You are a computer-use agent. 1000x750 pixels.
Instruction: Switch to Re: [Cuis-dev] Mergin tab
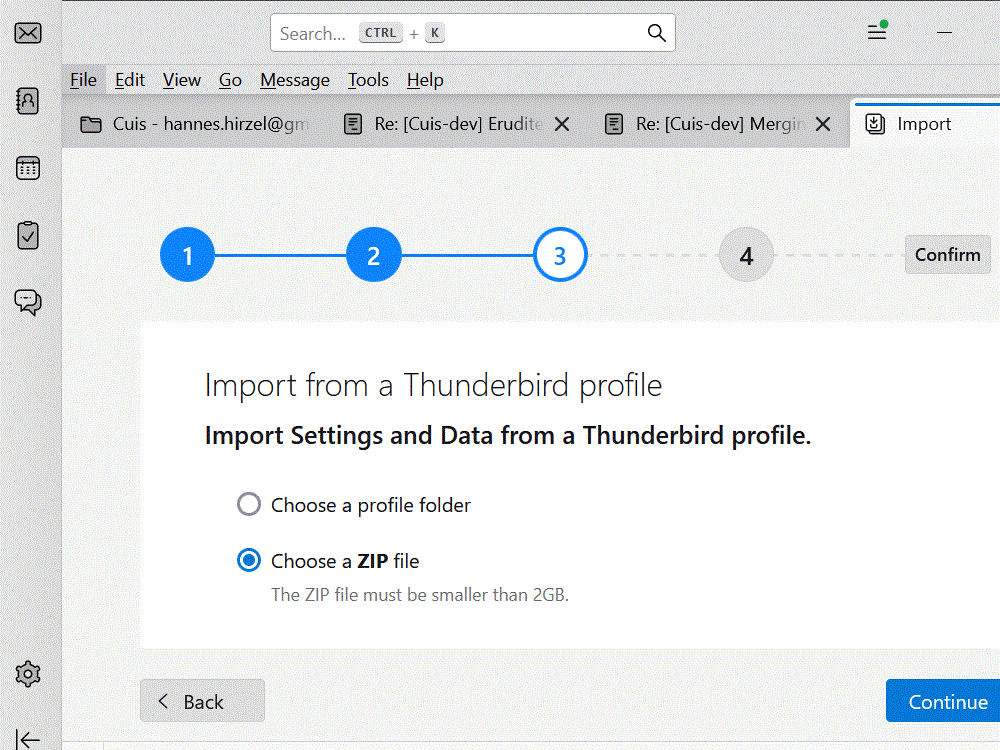coord(717,124)
